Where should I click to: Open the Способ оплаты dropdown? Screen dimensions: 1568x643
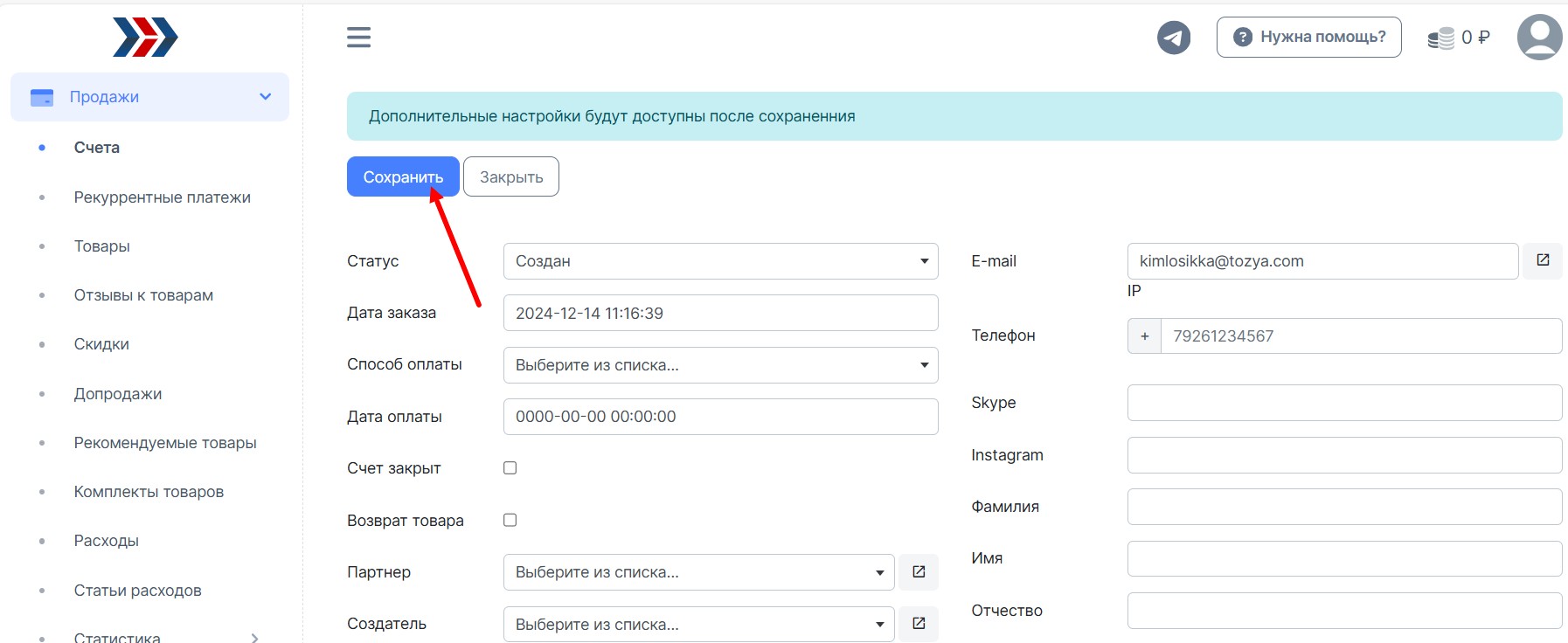click(x=720, y=365)
